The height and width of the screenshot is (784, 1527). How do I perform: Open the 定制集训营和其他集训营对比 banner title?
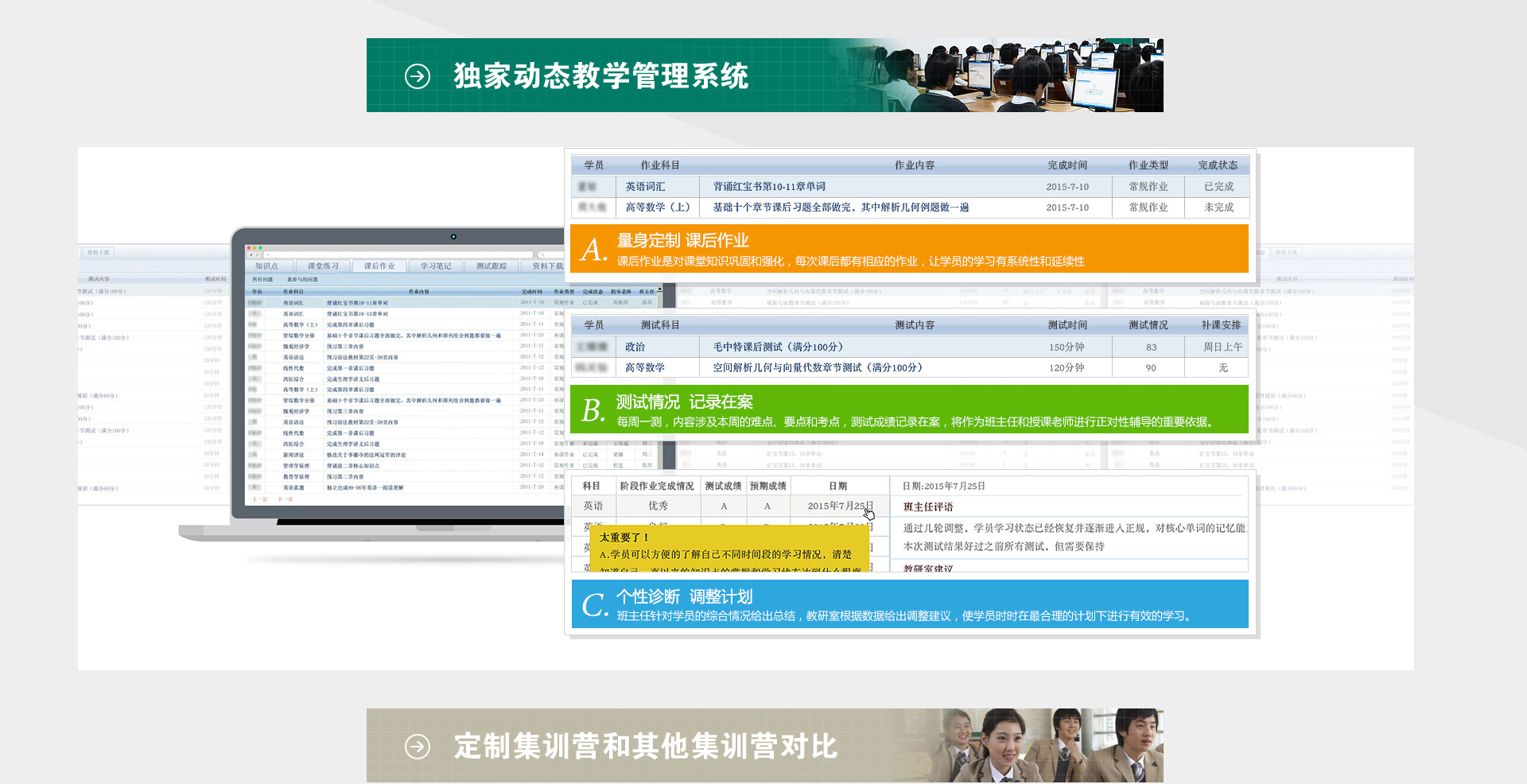pos(646,747)
